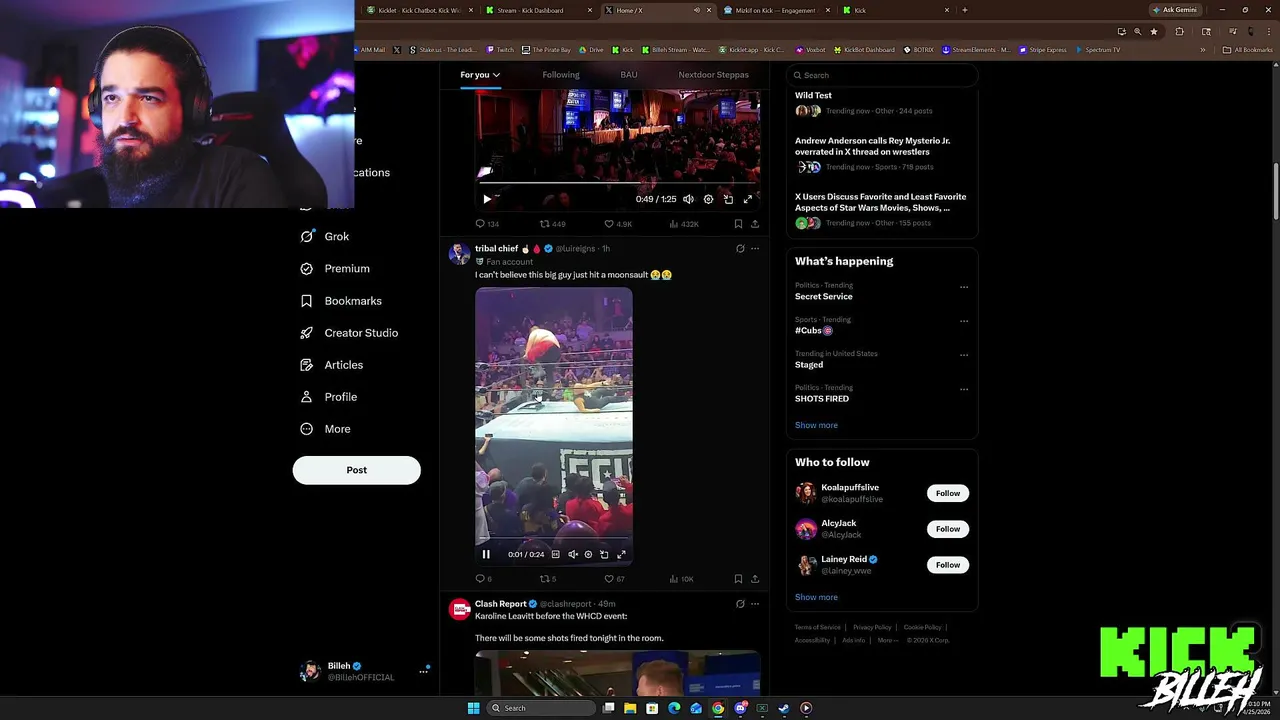1280x720 pixels.
Task: Like the post with 4.9K likes
Action: point(618,224)
